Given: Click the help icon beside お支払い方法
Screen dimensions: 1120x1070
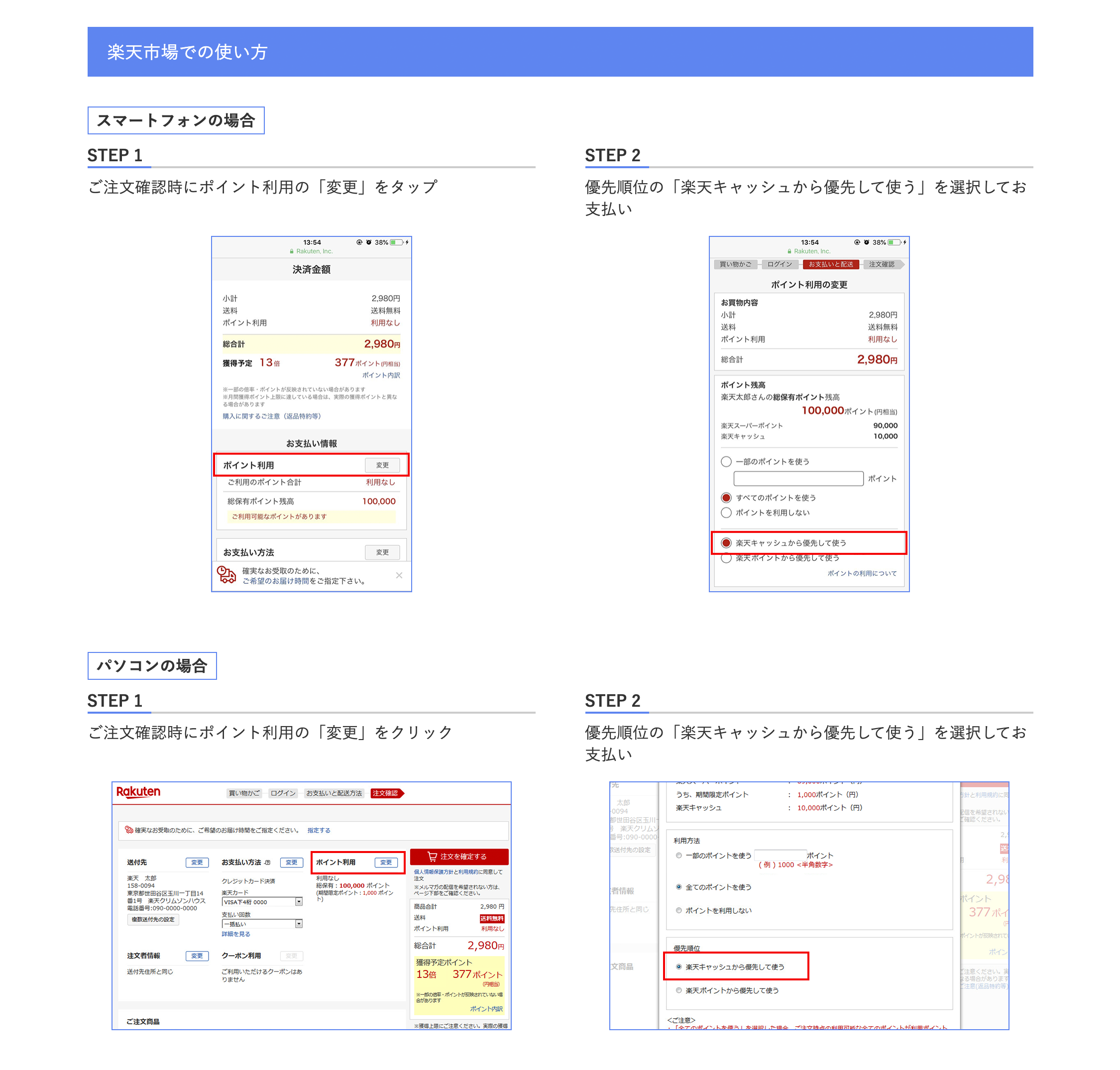Looking at the screenshot, I should (268, 862).
